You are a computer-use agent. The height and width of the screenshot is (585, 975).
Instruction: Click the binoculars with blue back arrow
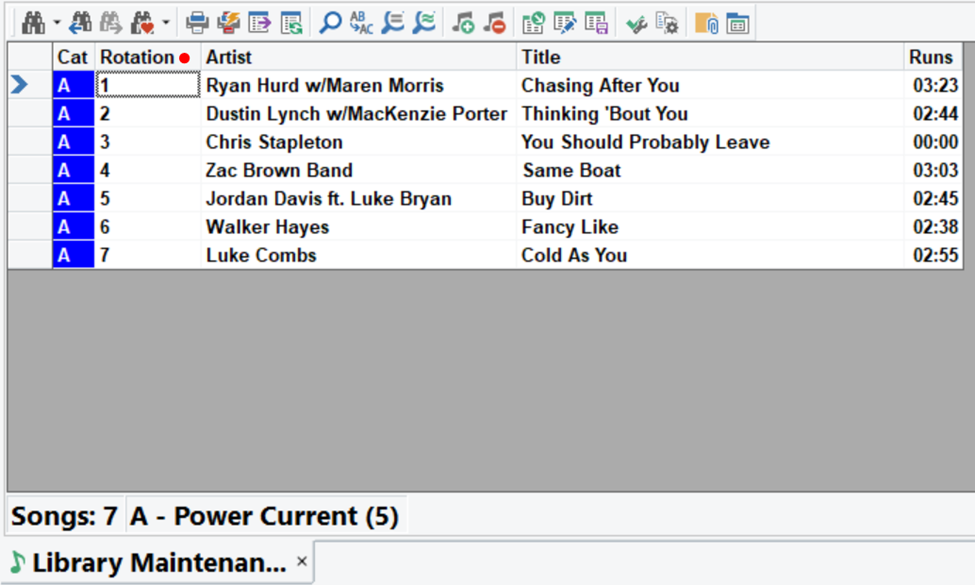coord(80,22)
